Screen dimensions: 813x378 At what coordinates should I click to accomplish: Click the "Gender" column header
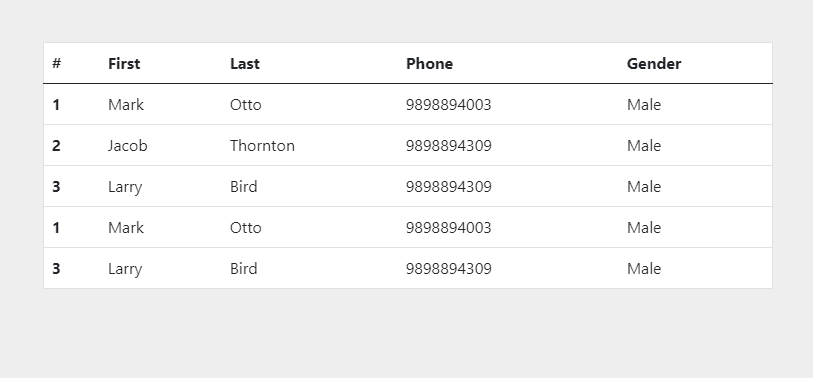pyautogui.click(x=654, y=63)
